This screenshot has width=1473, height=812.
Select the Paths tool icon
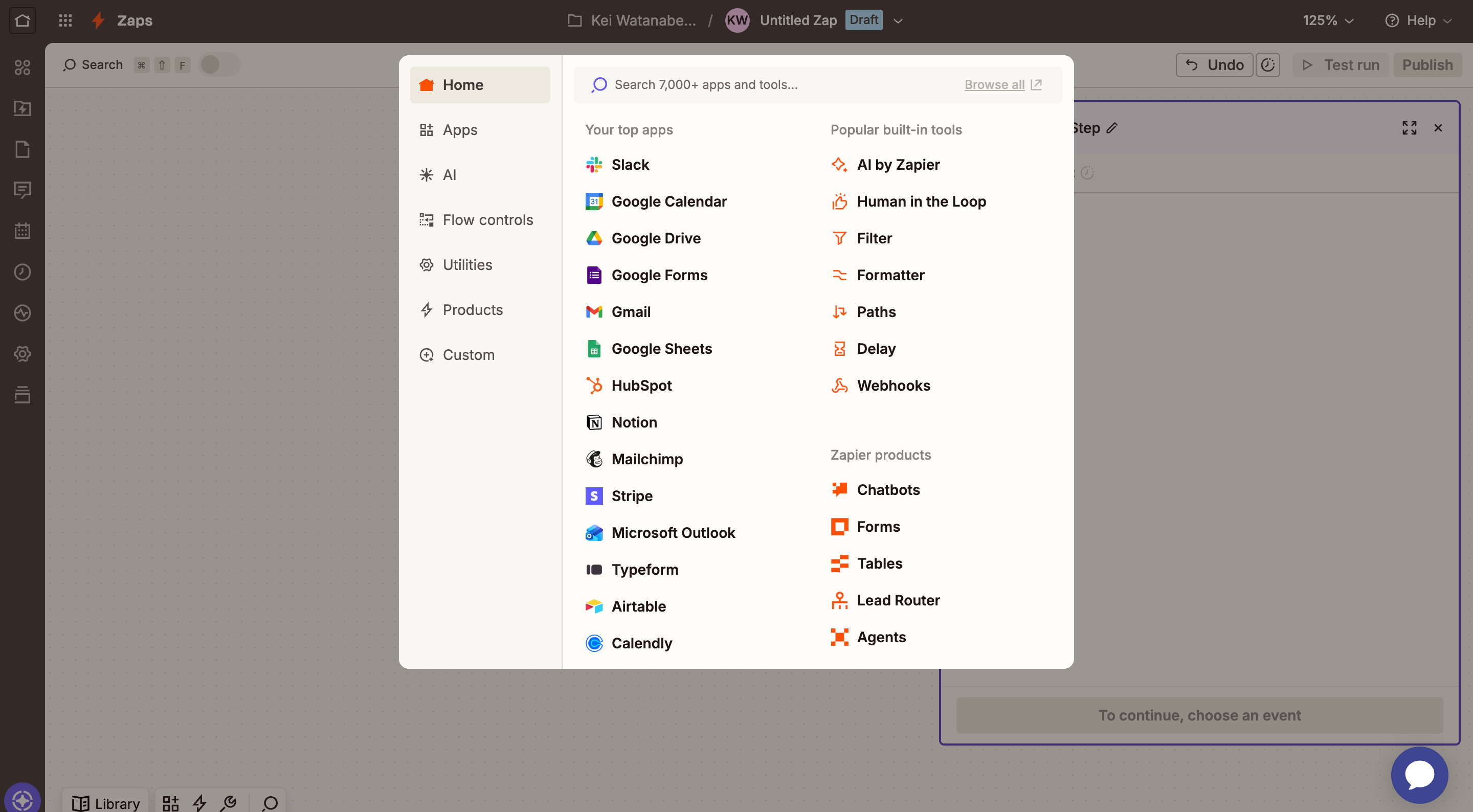pos(839,311)
